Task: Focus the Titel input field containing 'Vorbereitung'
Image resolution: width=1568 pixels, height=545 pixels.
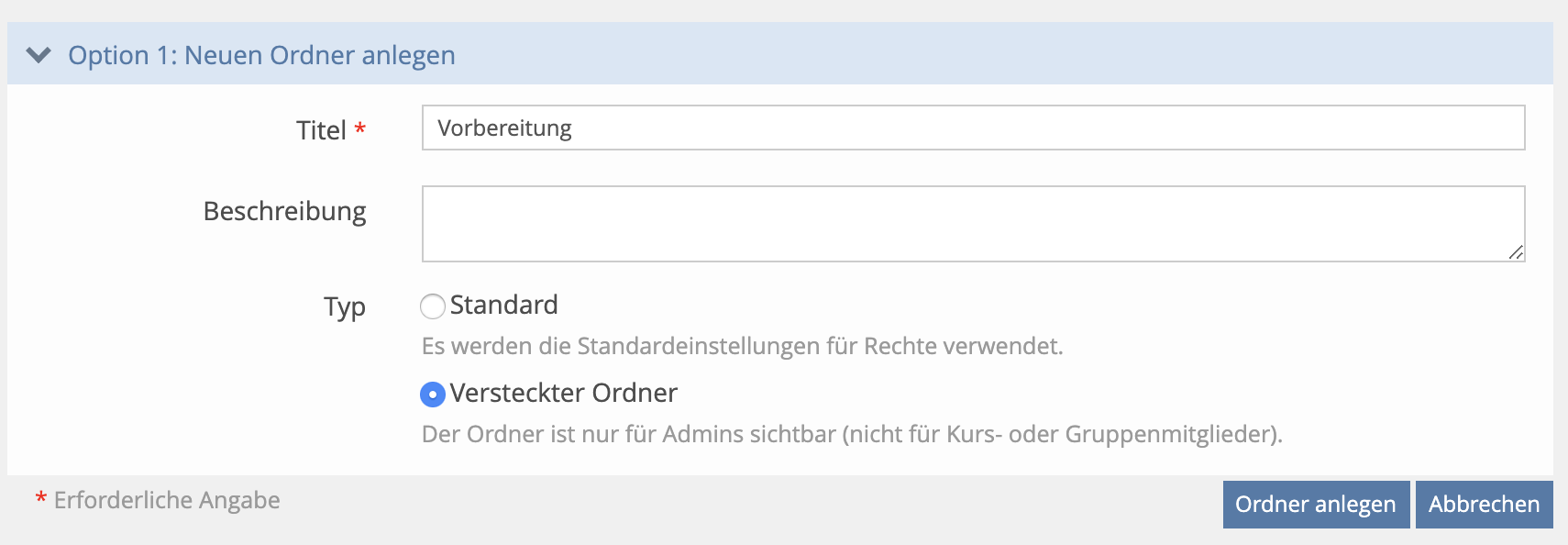Action: point(972,128)
